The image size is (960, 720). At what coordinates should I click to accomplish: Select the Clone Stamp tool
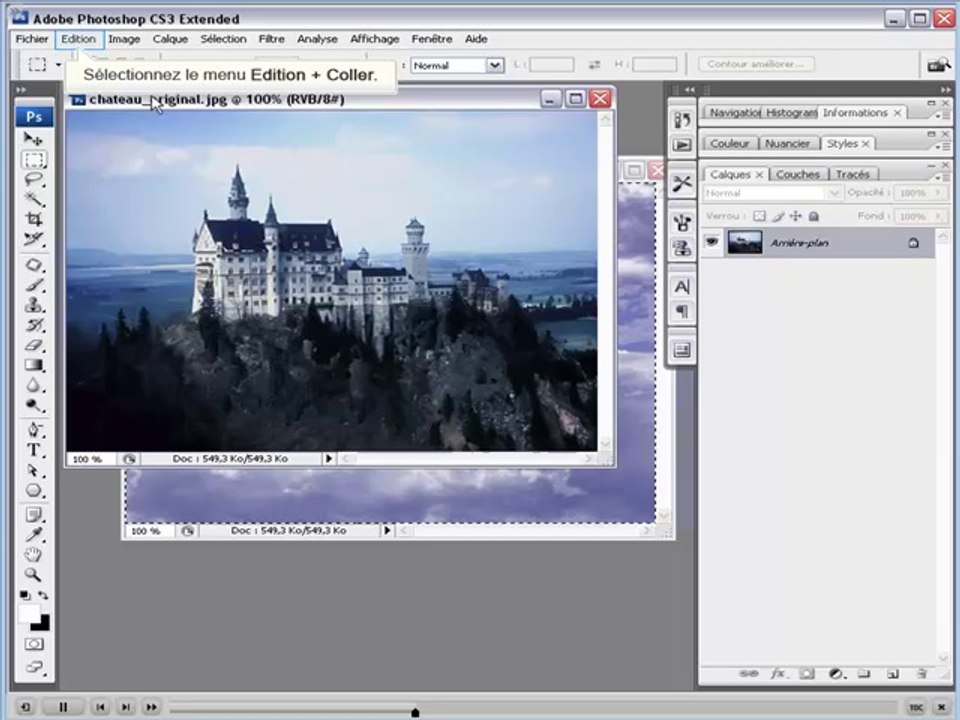[34, 305]
